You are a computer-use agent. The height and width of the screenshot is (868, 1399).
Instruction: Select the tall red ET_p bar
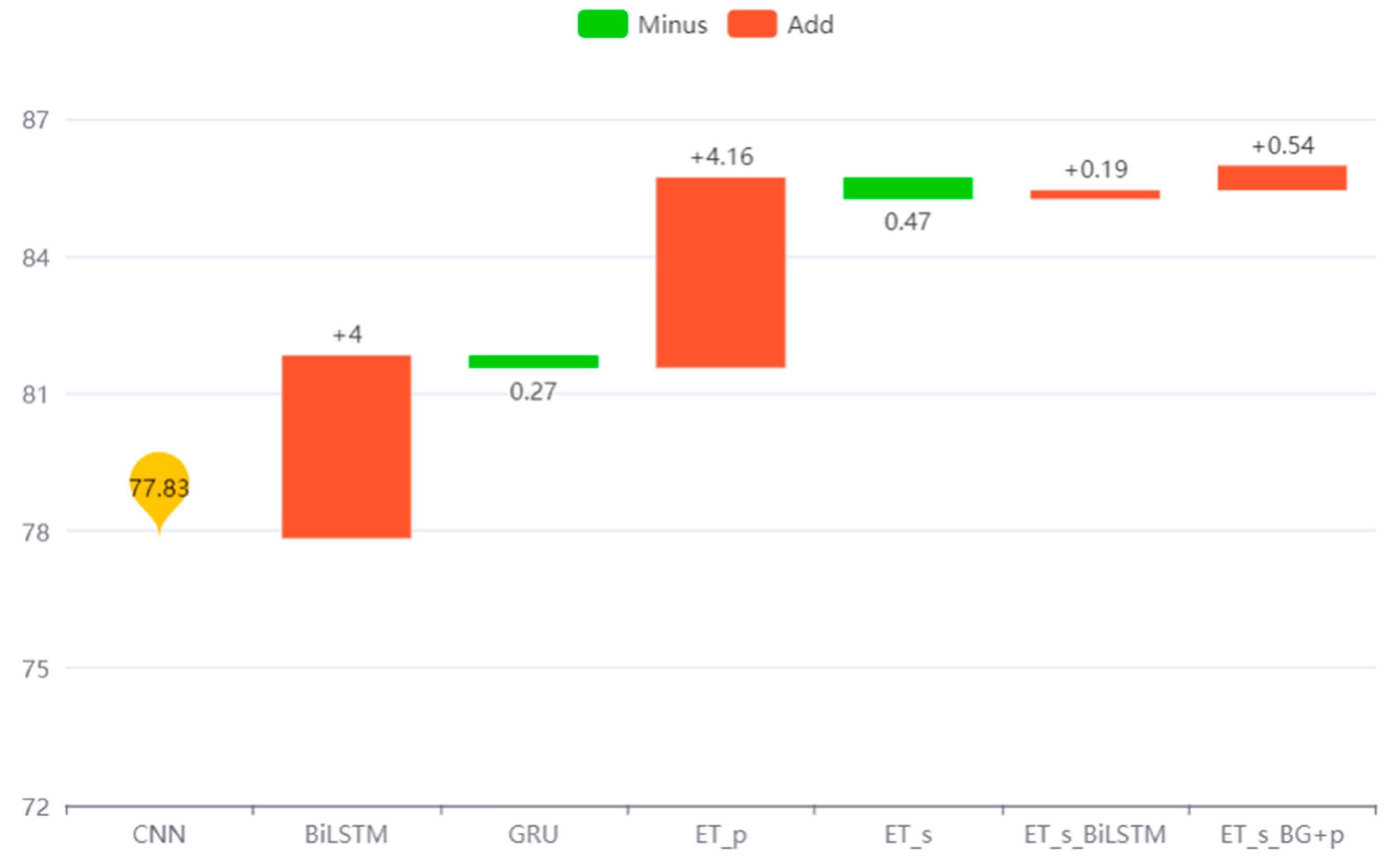click(721, 272)
